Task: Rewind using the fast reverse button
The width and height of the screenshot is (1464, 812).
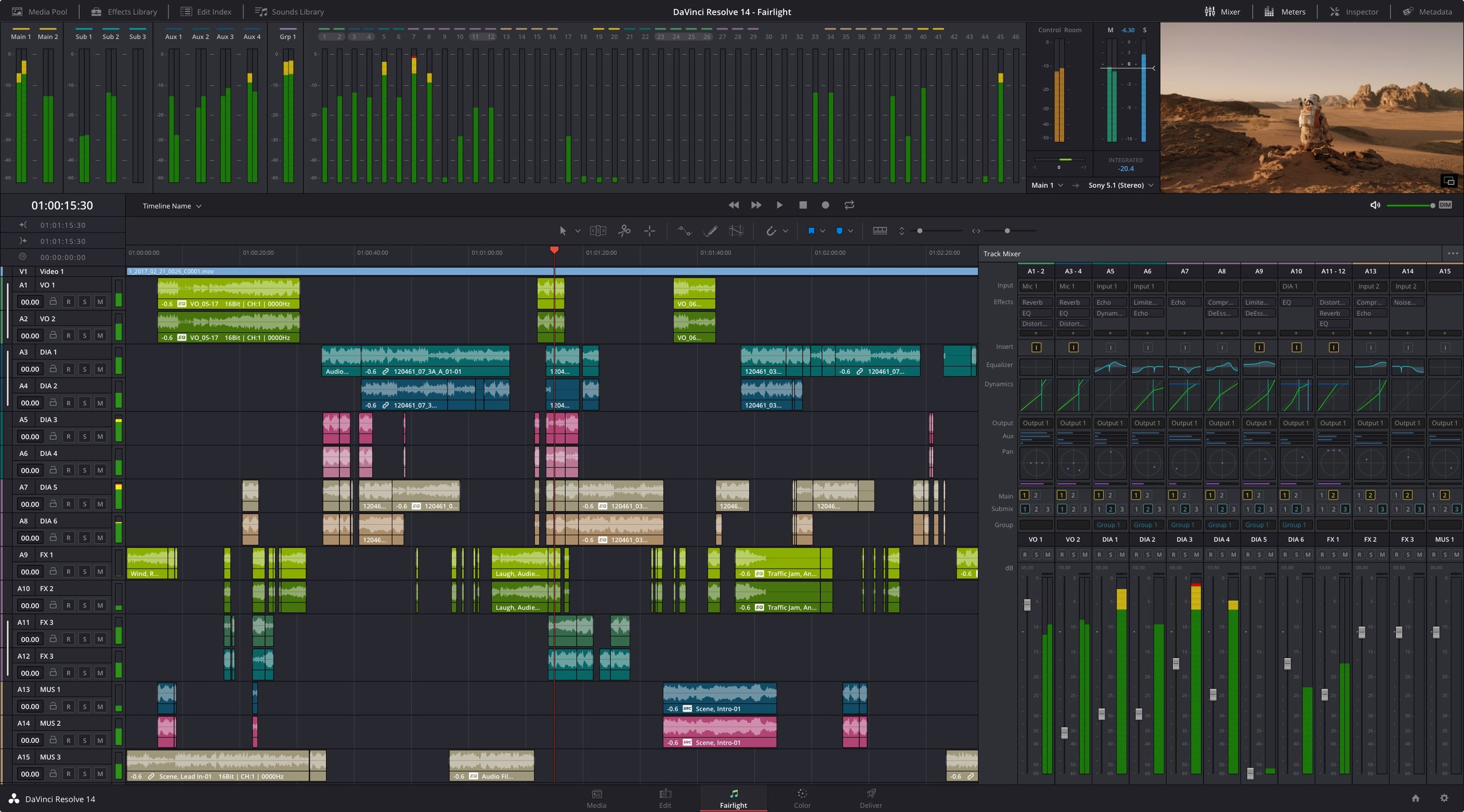Action: (734, 205)
